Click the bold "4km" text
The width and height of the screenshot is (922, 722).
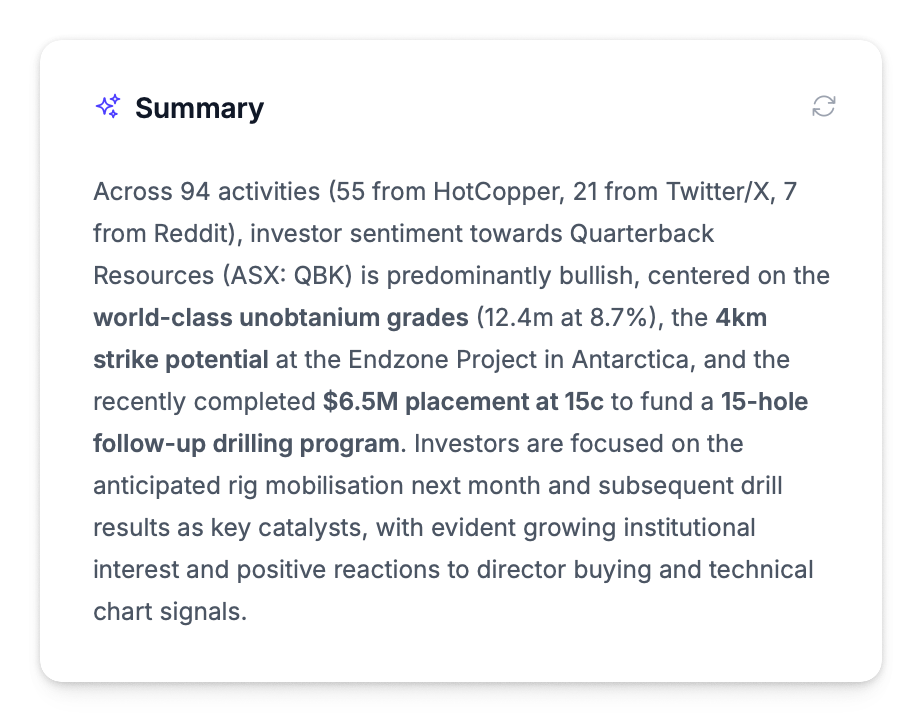pos(741,317)
